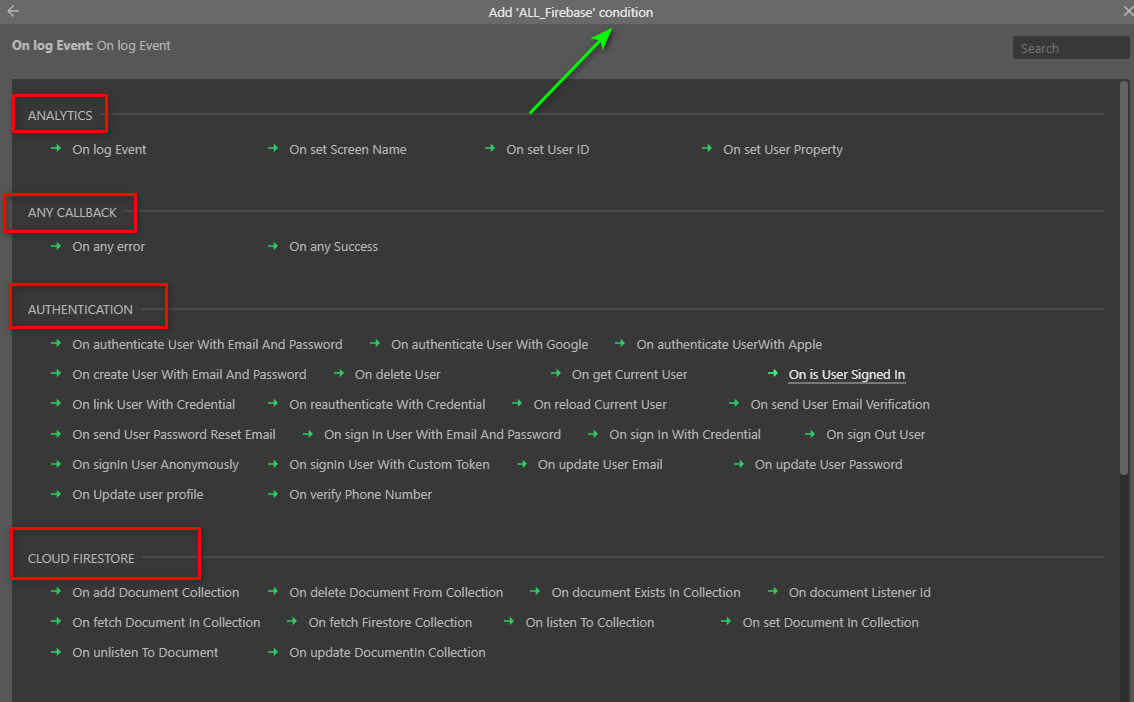Click the CLOUD FIRESTORE section header
This screenshot has width=1134, height=702.
pos(81,558)
